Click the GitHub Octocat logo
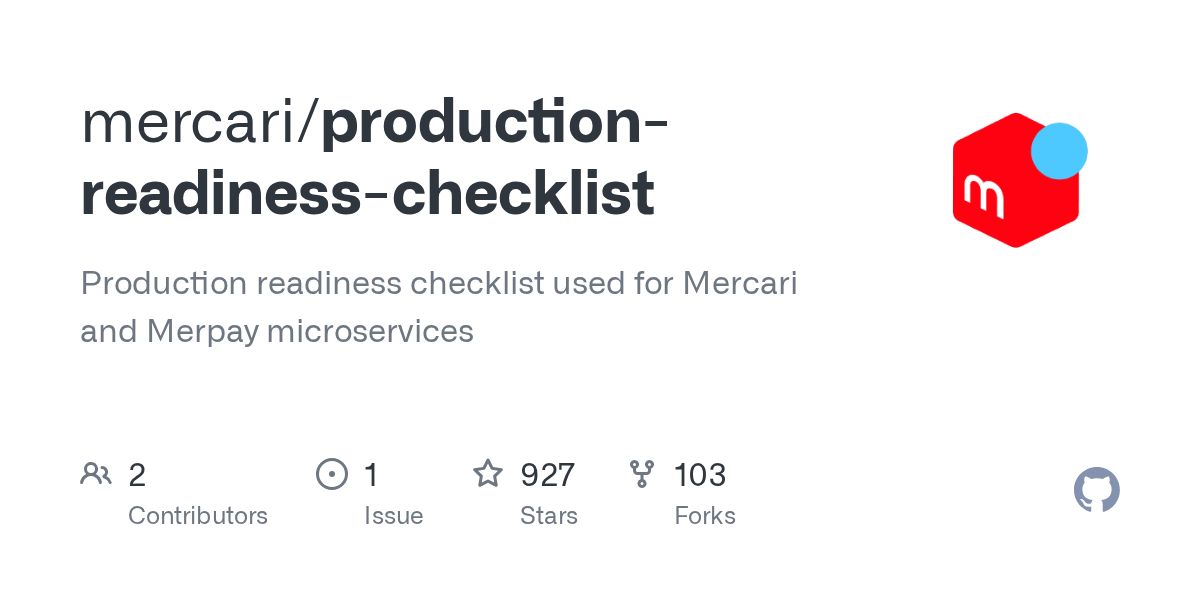This screenshot has height=600, width=1200. pyautogui.click(x=1096, y=490)
